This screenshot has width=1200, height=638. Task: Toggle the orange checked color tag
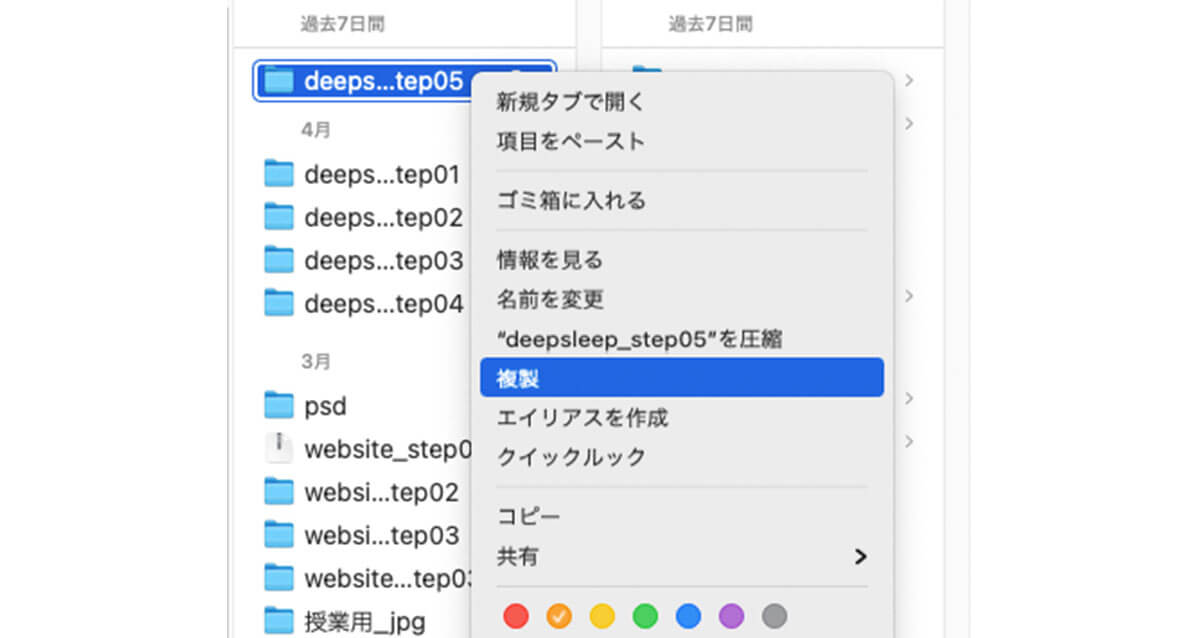pyautogui.click(x=559, y=616)
